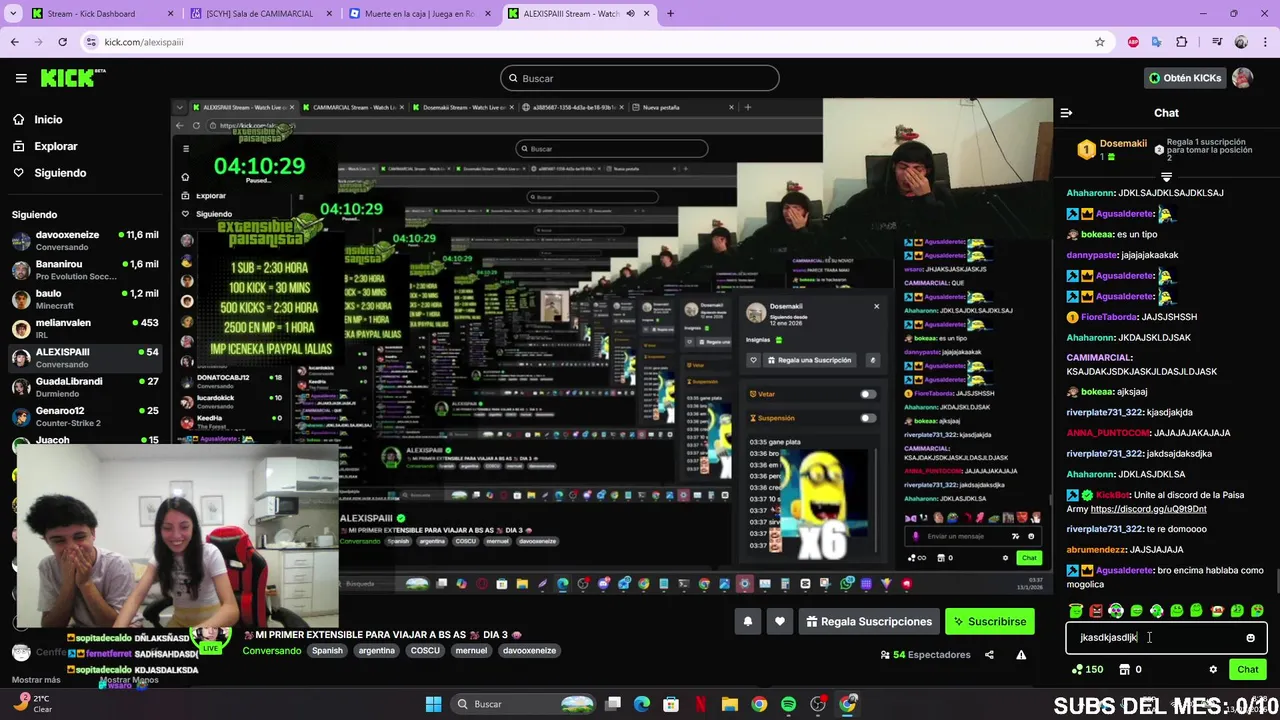Open the Kick hamburger menu
Screen dimensions: 1280x720
(x=21, y=78)
